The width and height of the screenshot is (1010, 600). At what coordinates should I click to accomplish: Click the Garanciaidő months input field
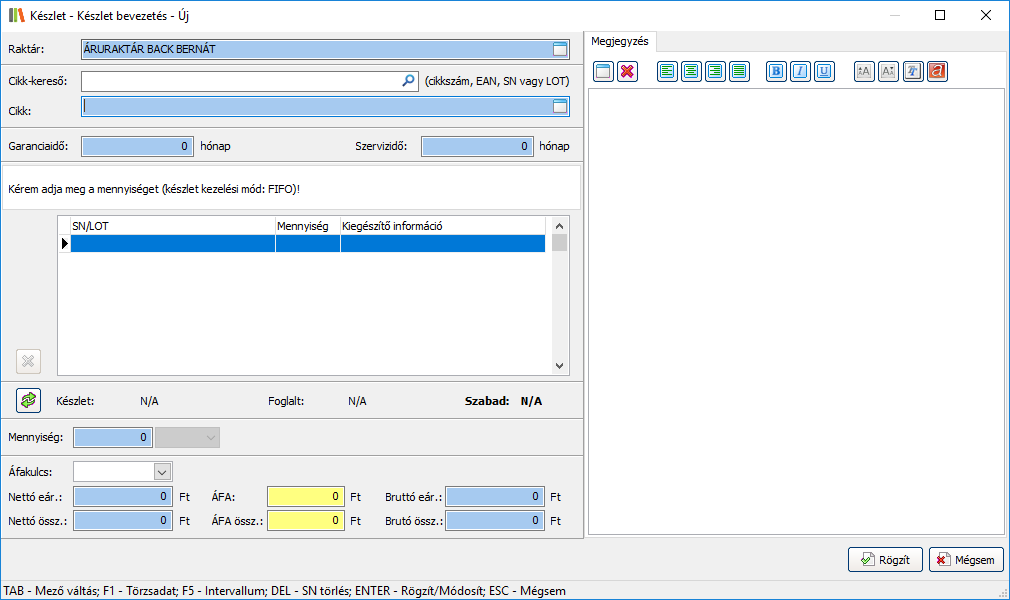click(137, 147)
